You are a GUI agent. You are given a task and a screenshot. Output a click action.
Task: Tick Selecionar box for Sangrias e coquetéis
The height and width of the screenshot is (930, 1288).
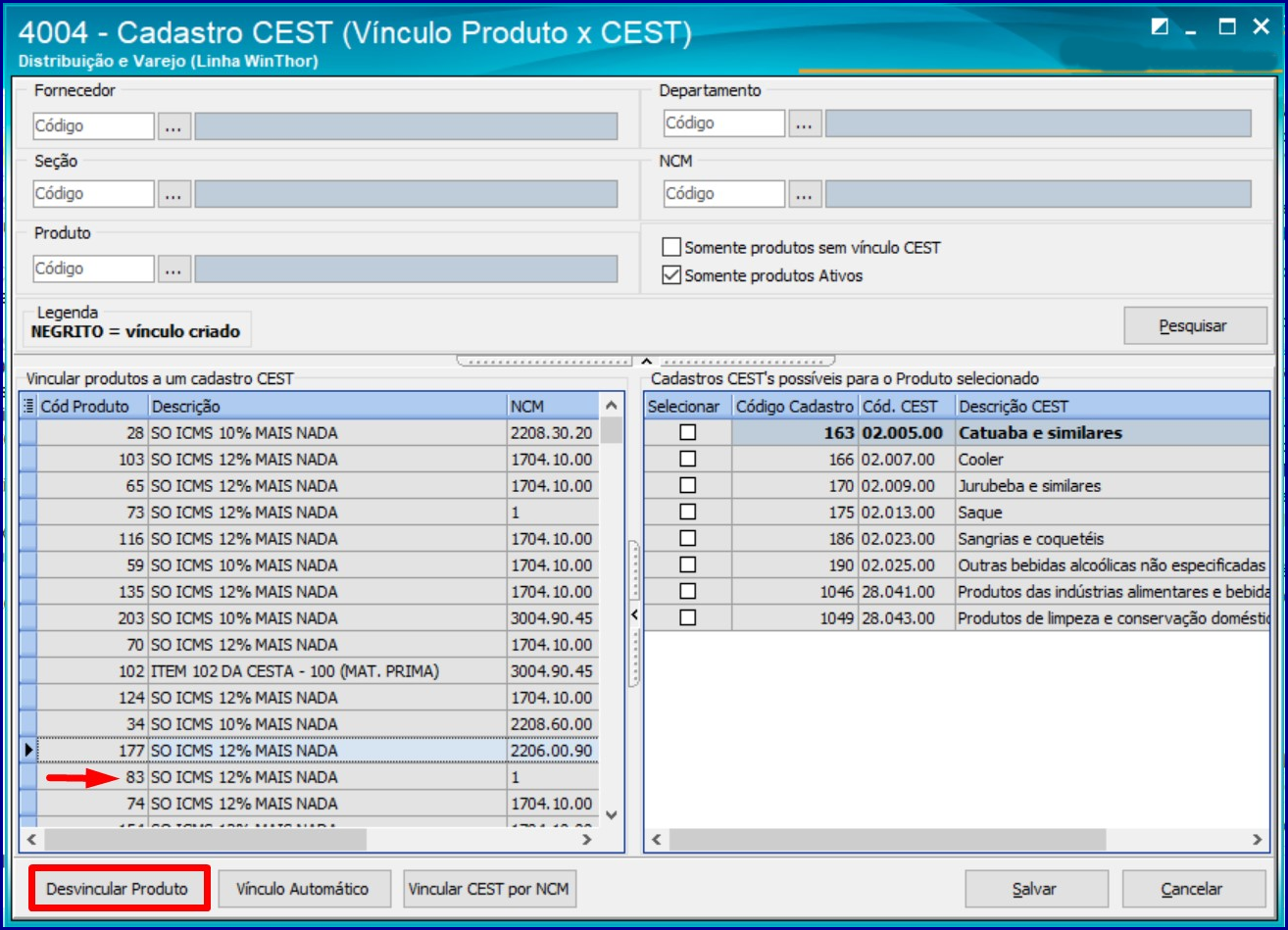pyautogui.click(x=688, y=538)
